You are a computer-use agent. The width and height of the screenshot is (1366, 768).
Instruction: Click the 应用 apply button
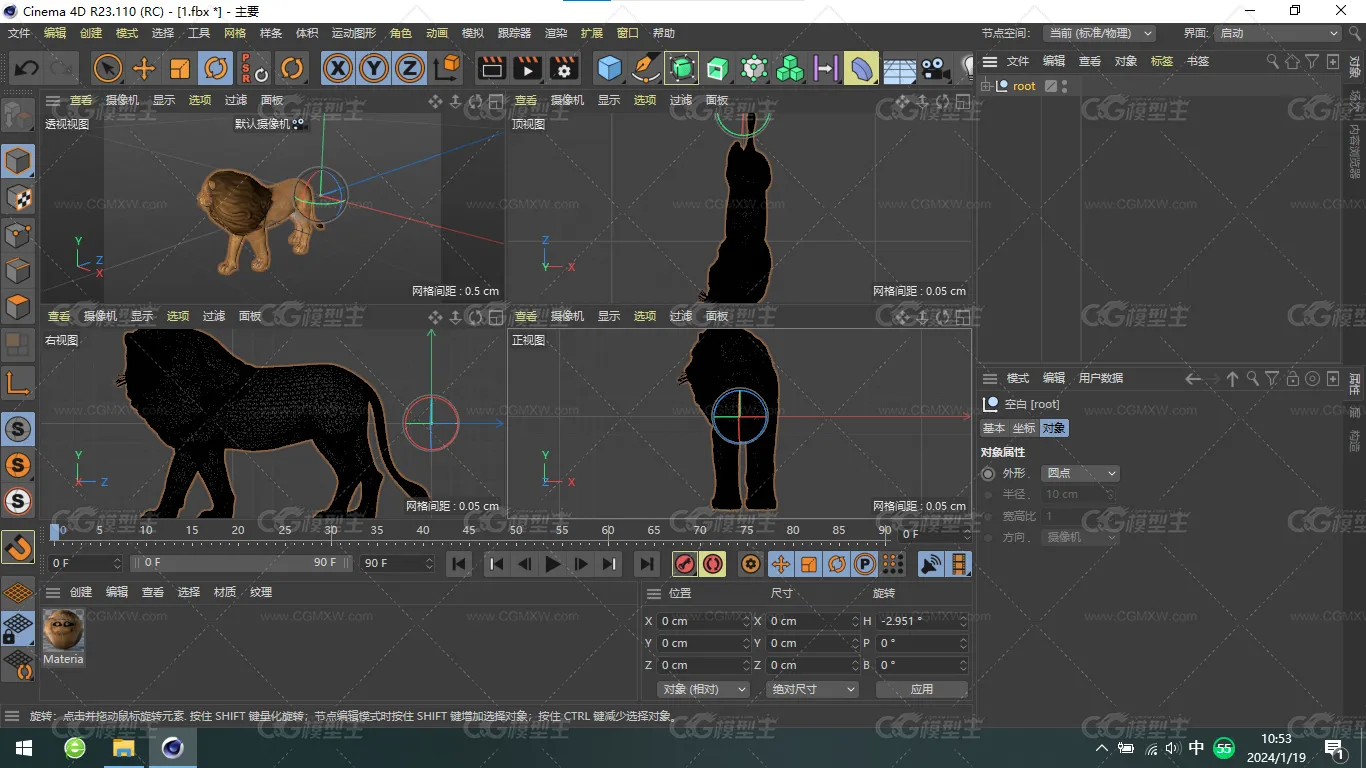coord(922,689)
